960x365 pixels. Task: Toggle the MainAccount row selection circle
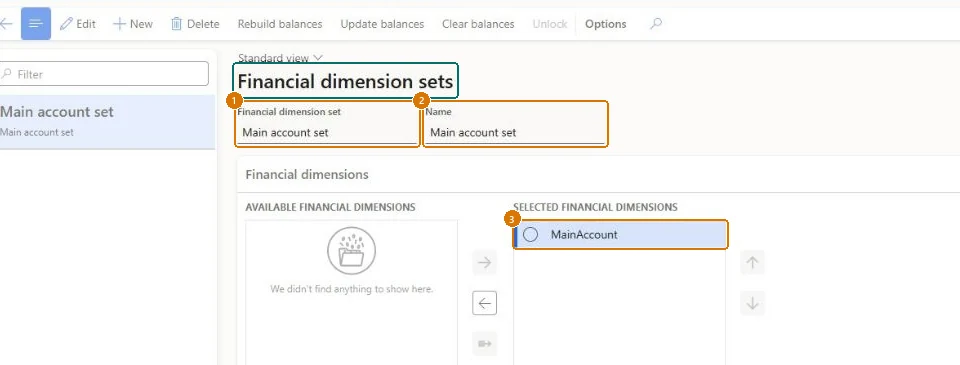pos(531,235)
